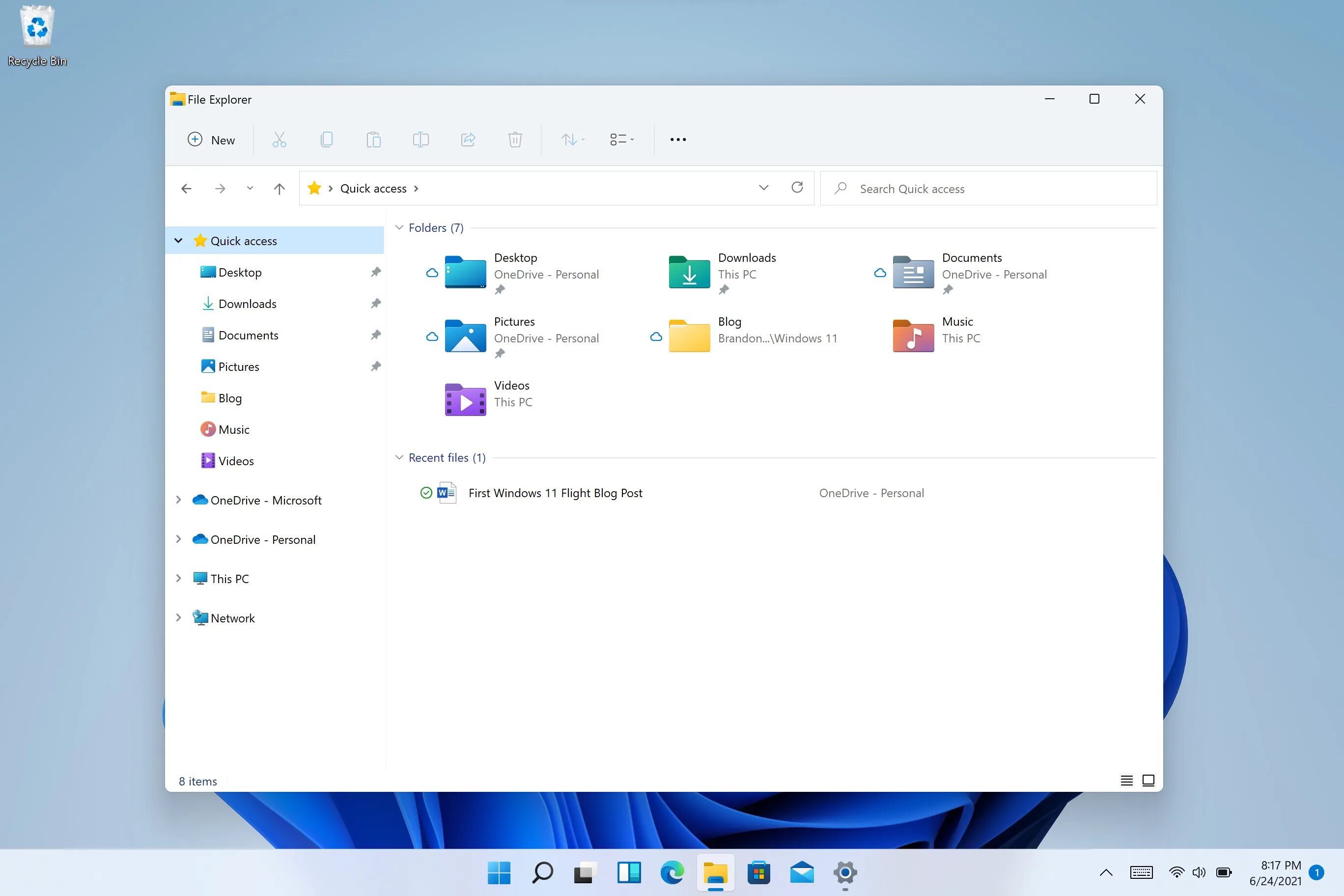The width and height of the screenshot is (1344, 896).
Task: Collapse Recent files section
Action: (x=400, y=457)
